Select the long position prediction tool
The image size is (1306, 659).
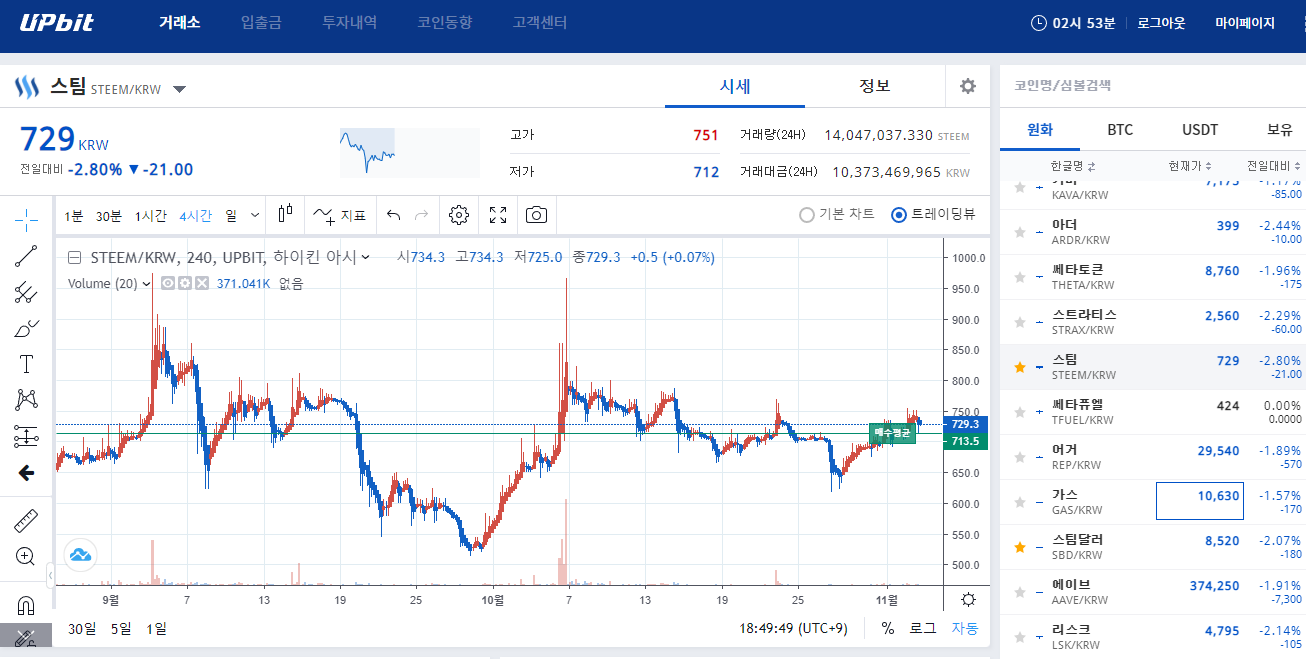(27, 436)
